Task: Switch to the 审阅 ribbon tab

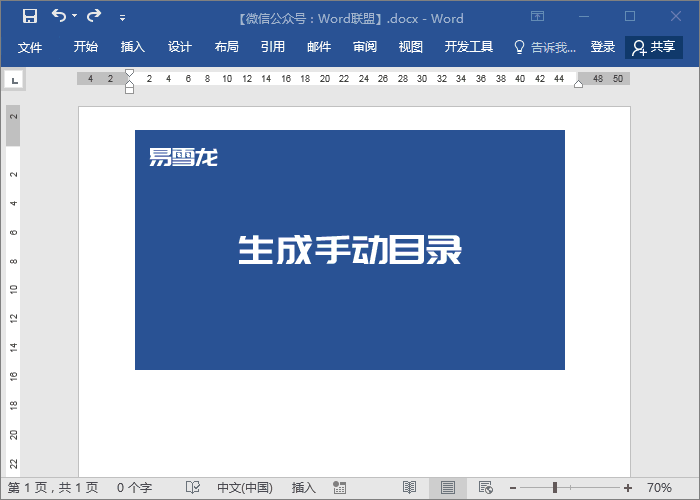Action: coord(365,46)
